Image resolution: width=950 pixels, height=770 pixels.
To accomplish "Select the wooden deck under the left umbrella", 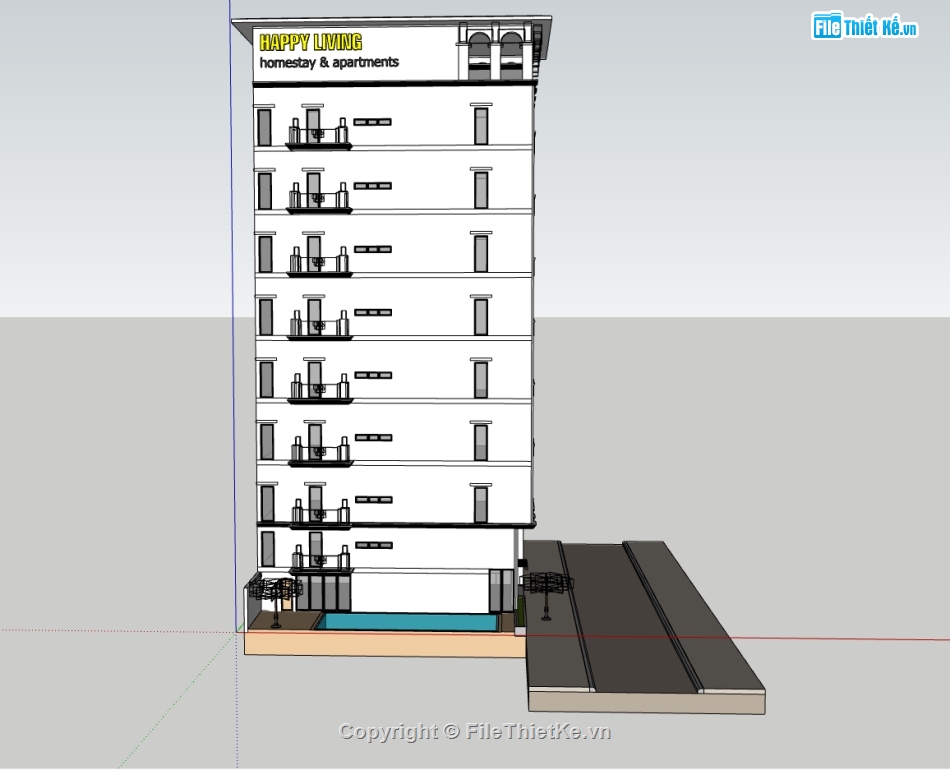I will tap(283, 621).
